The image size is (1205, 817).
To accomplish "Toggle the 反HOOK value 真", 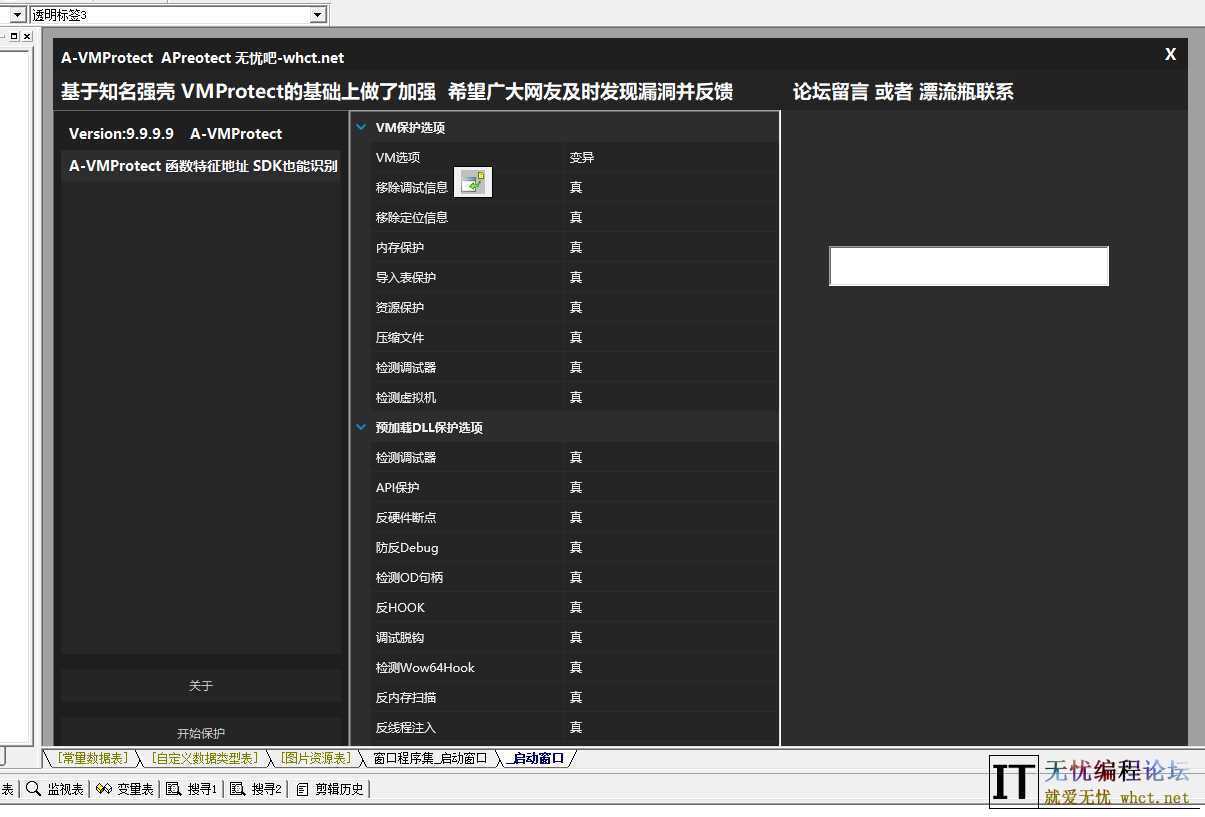I will (x=576, y=607).
